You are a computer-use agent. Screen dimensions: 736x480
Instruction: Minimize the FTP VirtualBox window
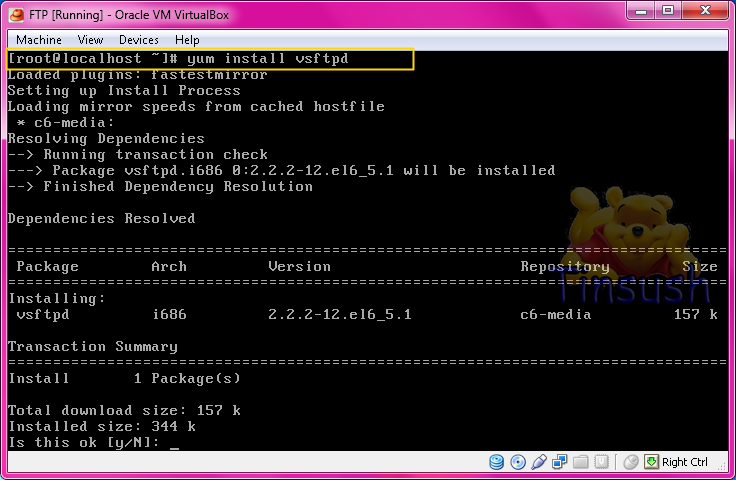[641, 10]
